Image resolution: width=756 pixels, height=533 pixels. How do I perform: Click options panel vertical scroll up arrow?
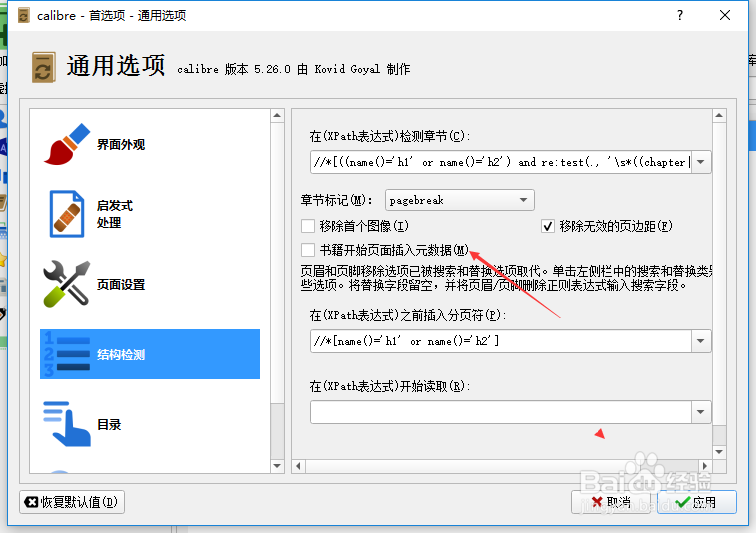coord(719,115)
